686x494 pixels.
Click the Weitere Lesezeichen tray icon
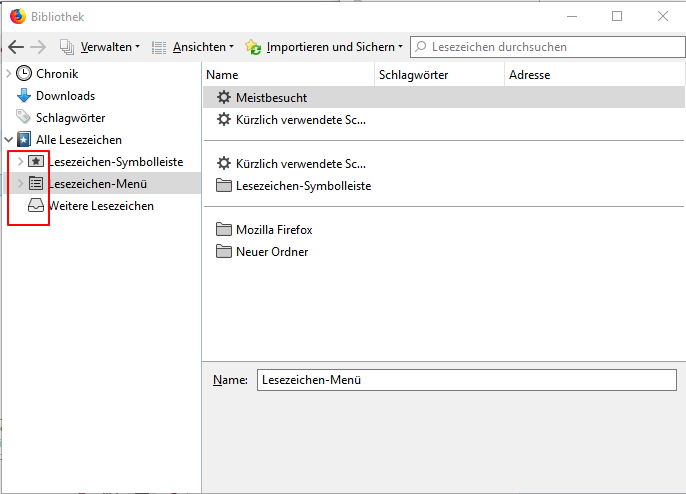pos(36,206)
